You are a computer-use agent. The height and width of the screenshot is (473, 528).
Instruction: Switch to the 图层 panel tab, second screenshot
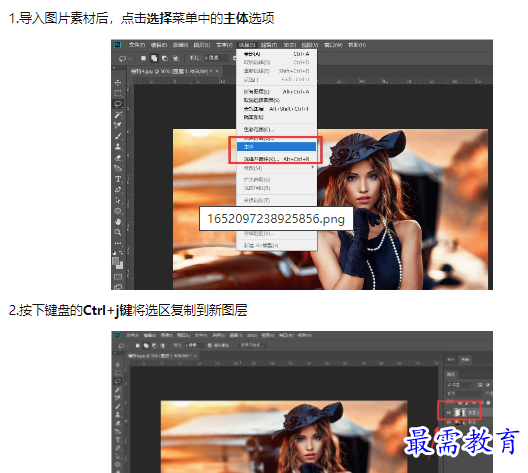451,374
